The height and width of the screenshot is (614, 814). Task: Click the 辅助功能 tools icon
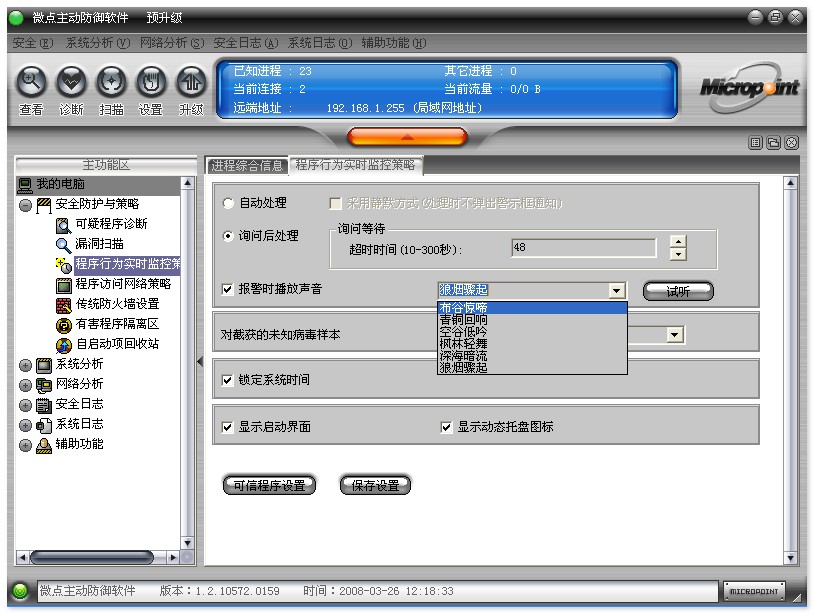44,445
